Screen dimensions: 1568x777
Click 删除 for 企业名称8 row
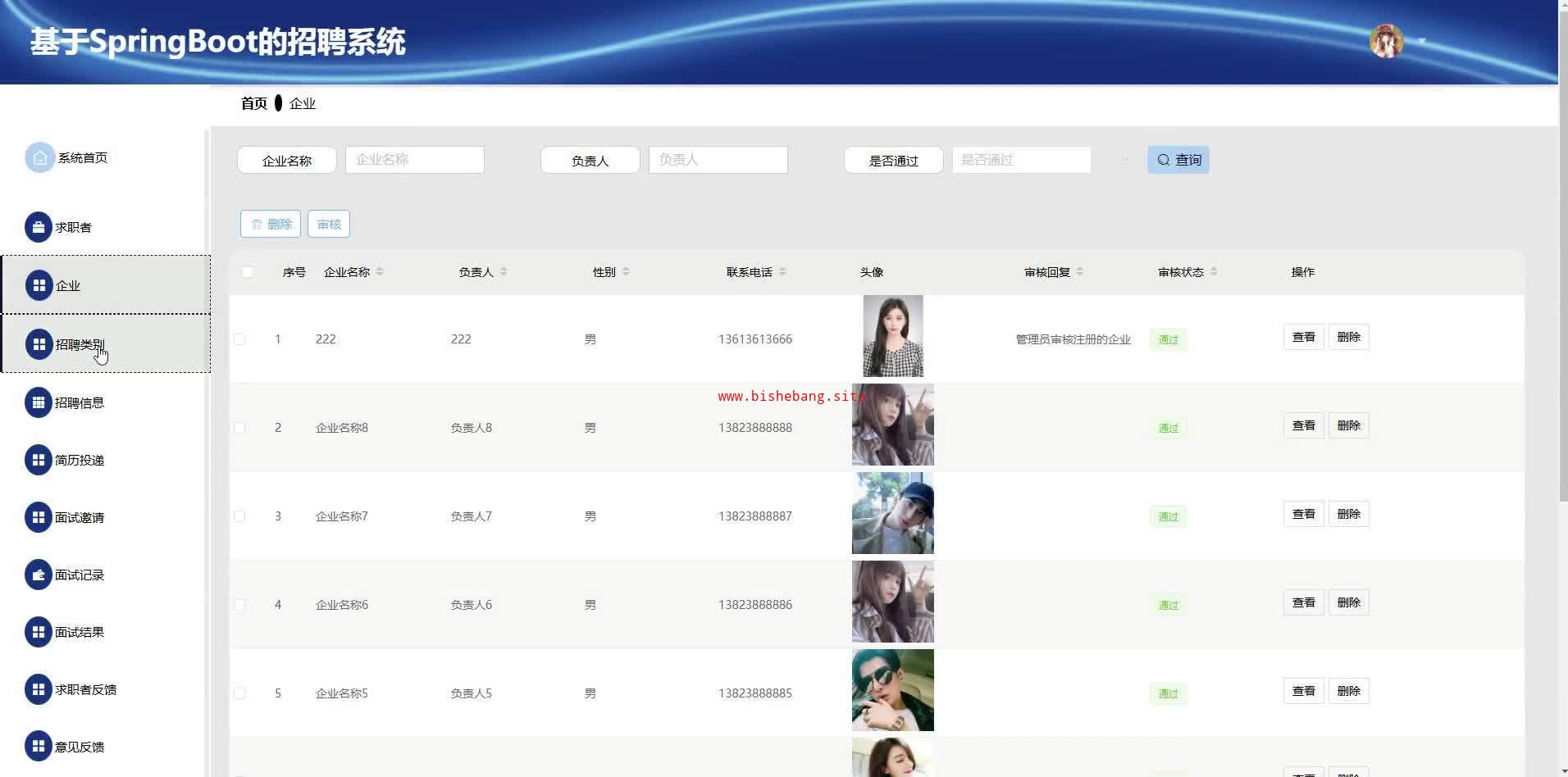[x=1349, y=425]
